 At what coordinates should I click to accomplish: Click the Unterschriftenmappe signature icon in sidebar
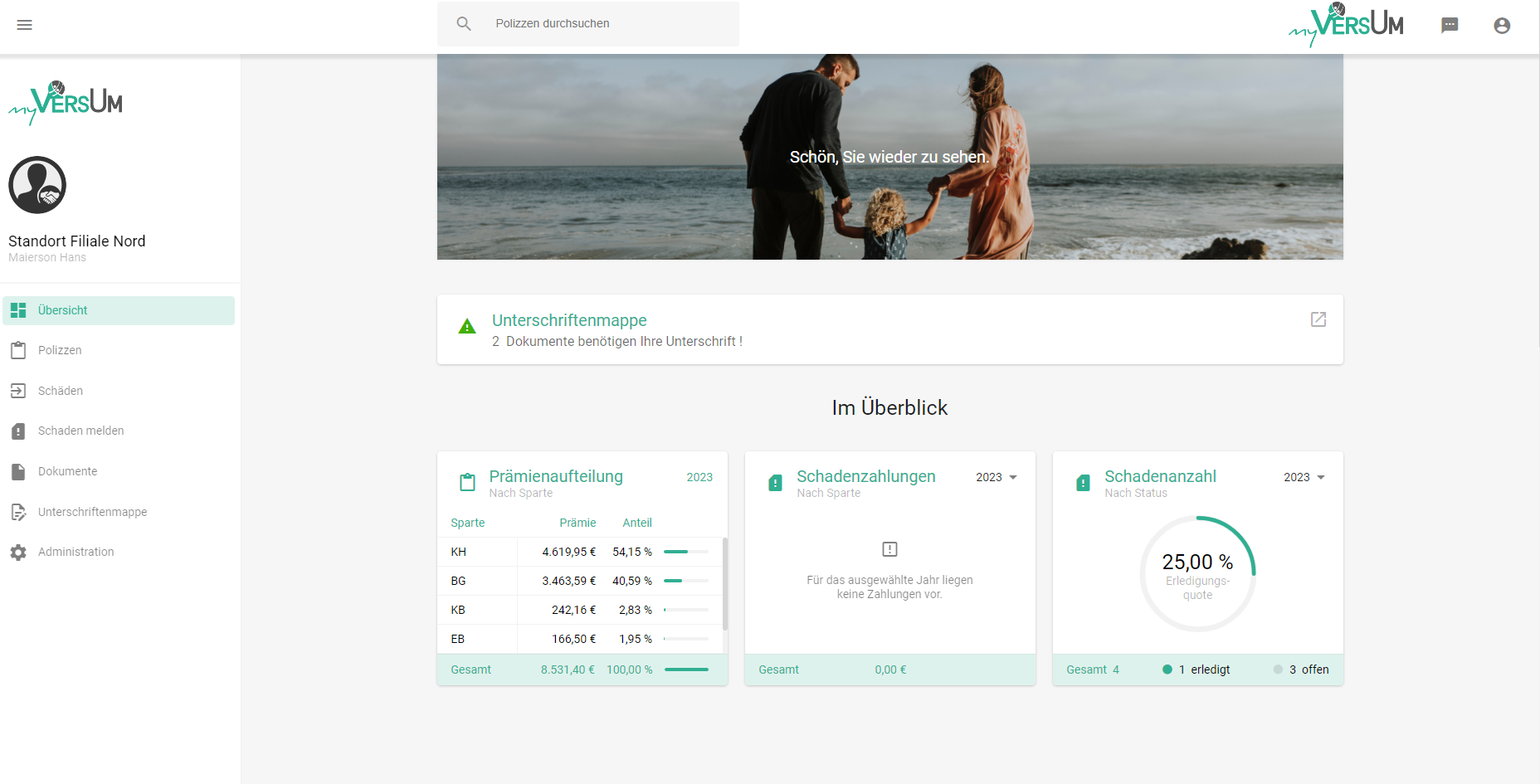click(x=18, y=512)
